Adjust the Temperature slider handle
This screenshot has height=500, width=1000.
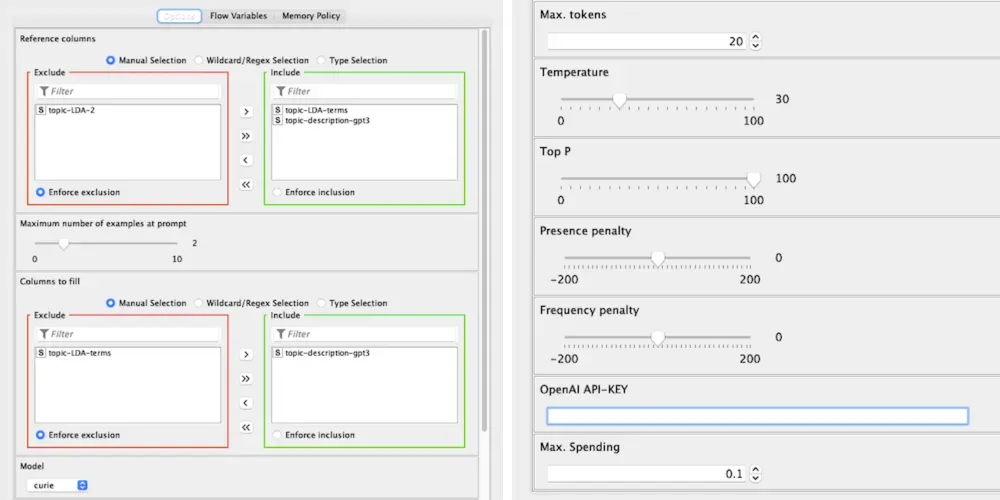click(619, 100)
